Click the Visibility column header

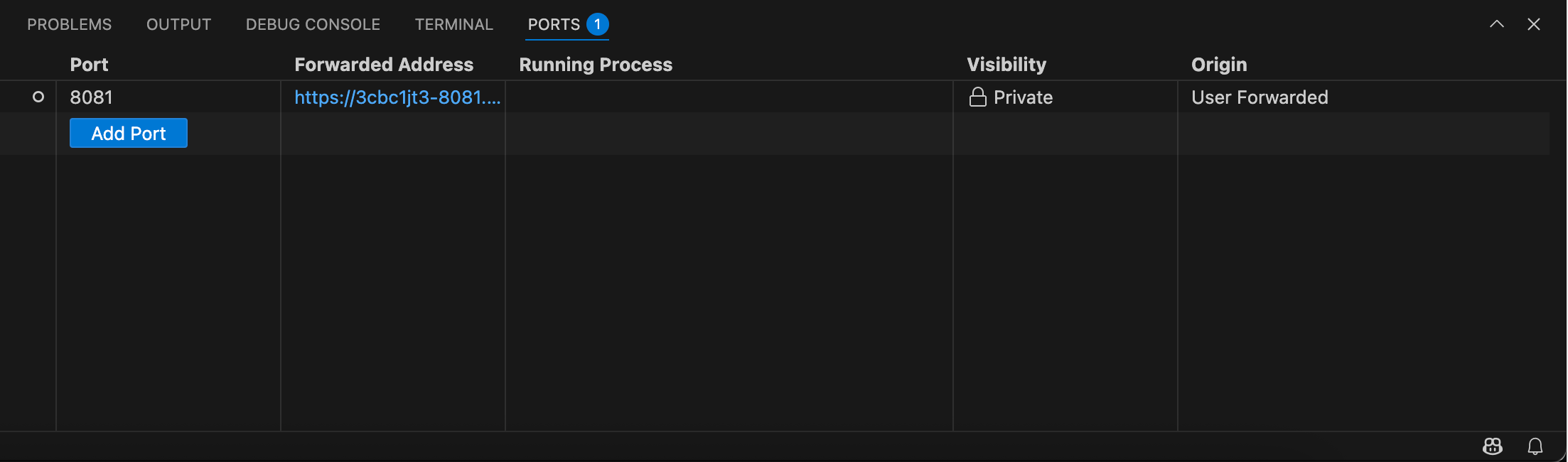pos(1006,65)
